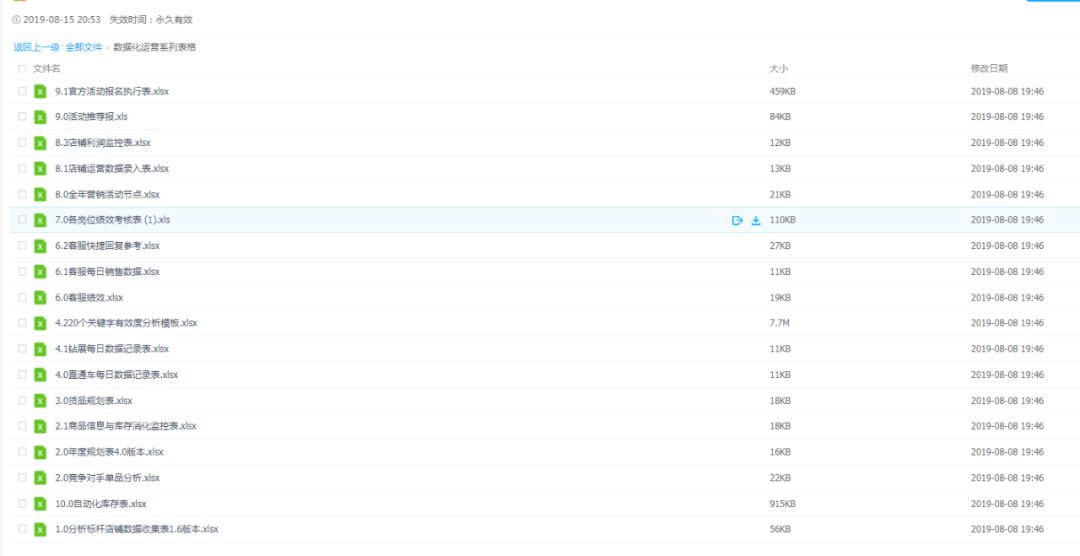
Task: Sort by 修改日期 column header
Action: click(989, 68)
